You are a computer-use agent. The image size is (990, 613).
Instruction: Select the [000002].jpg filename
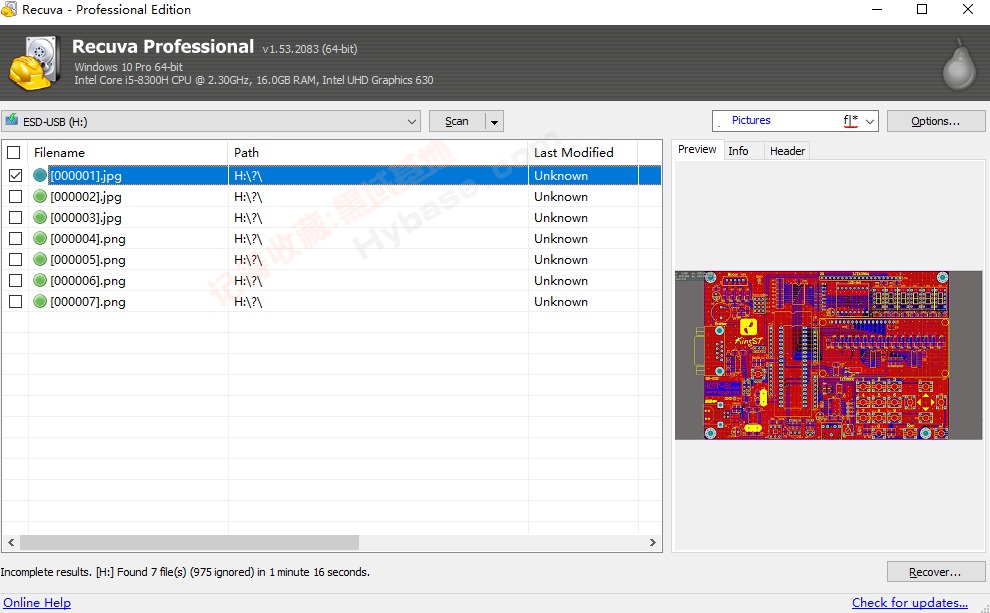pyautogui.click(x=86, y=196)
